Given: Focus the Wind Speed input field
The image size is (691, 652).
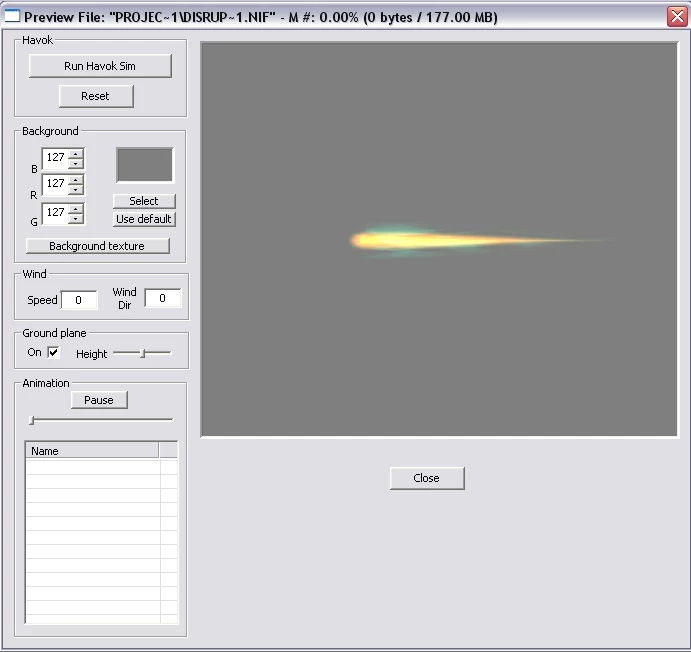Looking at the screenshot, I should pyautogui.click(x=79, y=300).
